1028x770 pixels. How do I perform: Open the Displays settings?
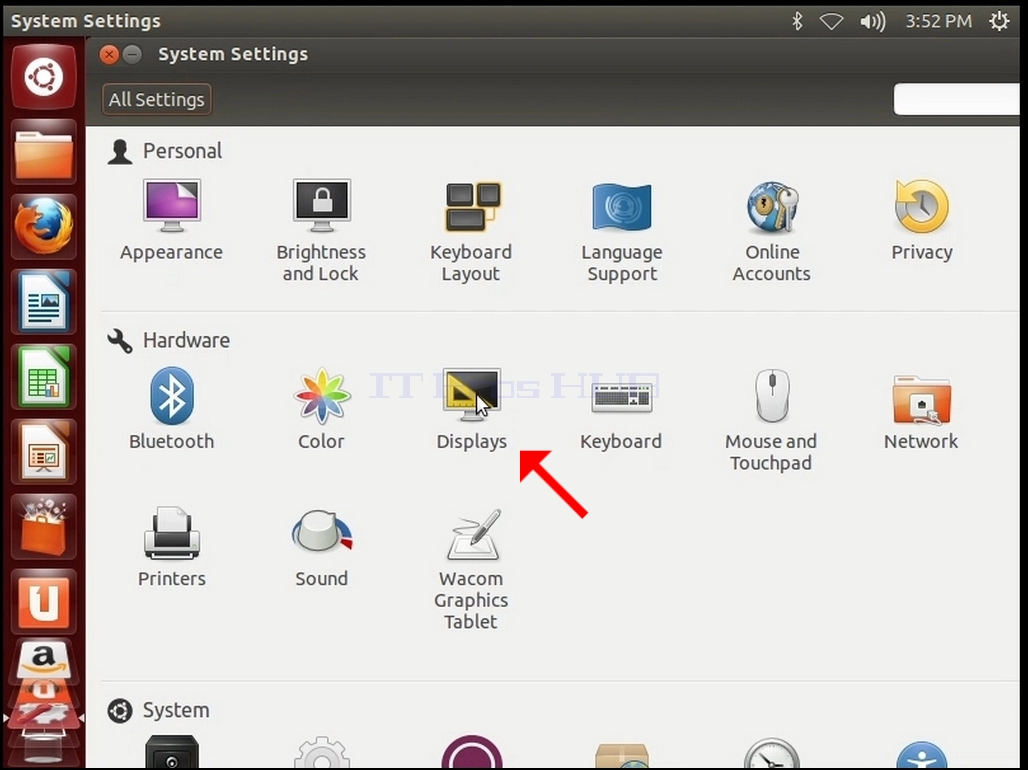tap(471, 409)
